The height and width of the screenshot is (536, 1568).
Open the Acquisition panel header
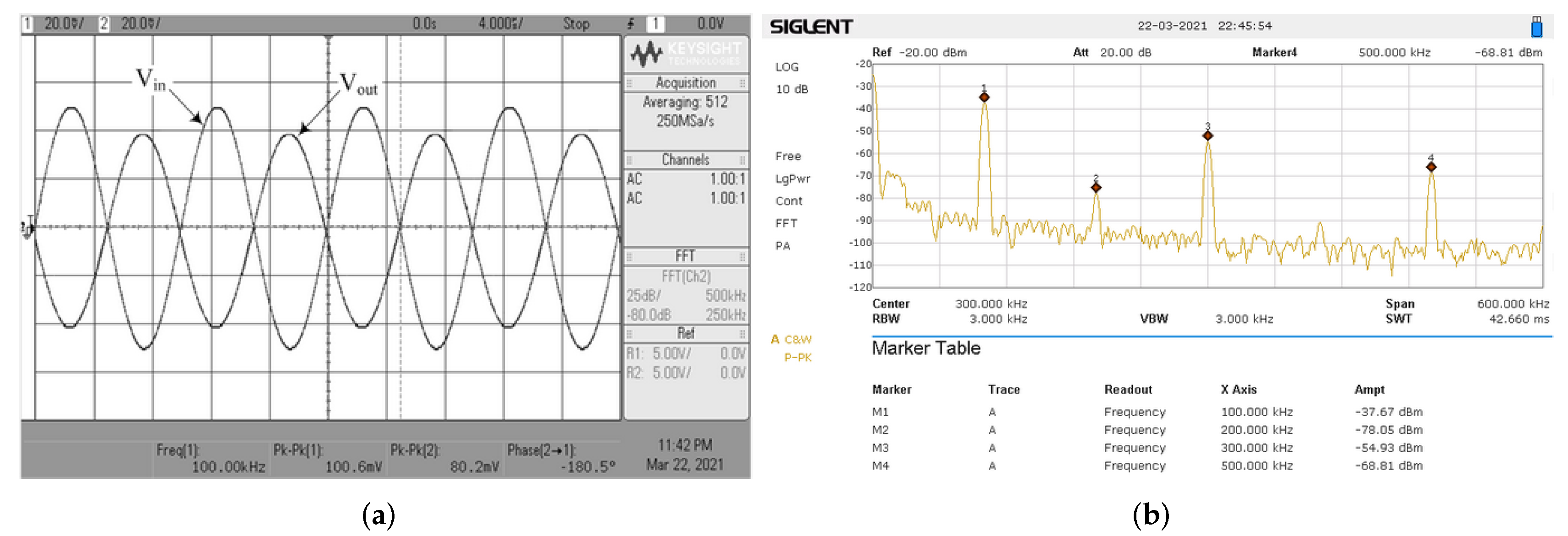point(686,83)
